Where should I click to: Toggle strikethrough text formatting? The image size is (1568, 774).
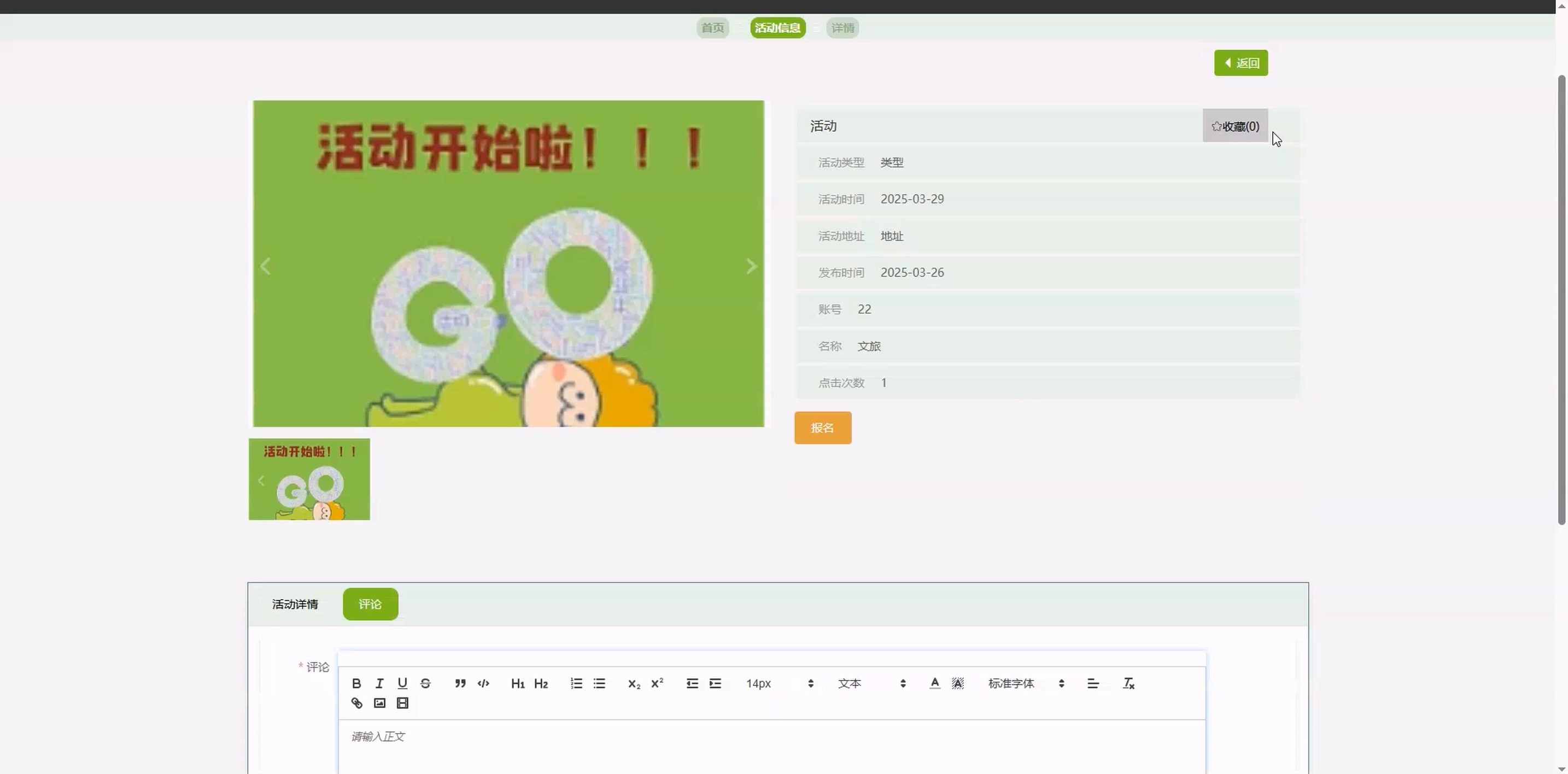(425, 683)
